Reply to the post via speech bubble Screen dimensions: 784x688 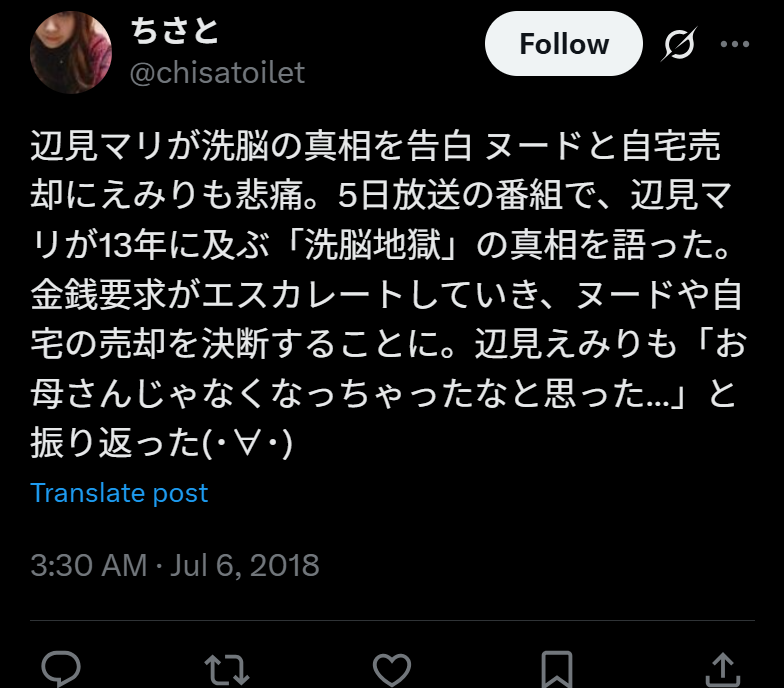pyautogui.click(x=61, y=668)
